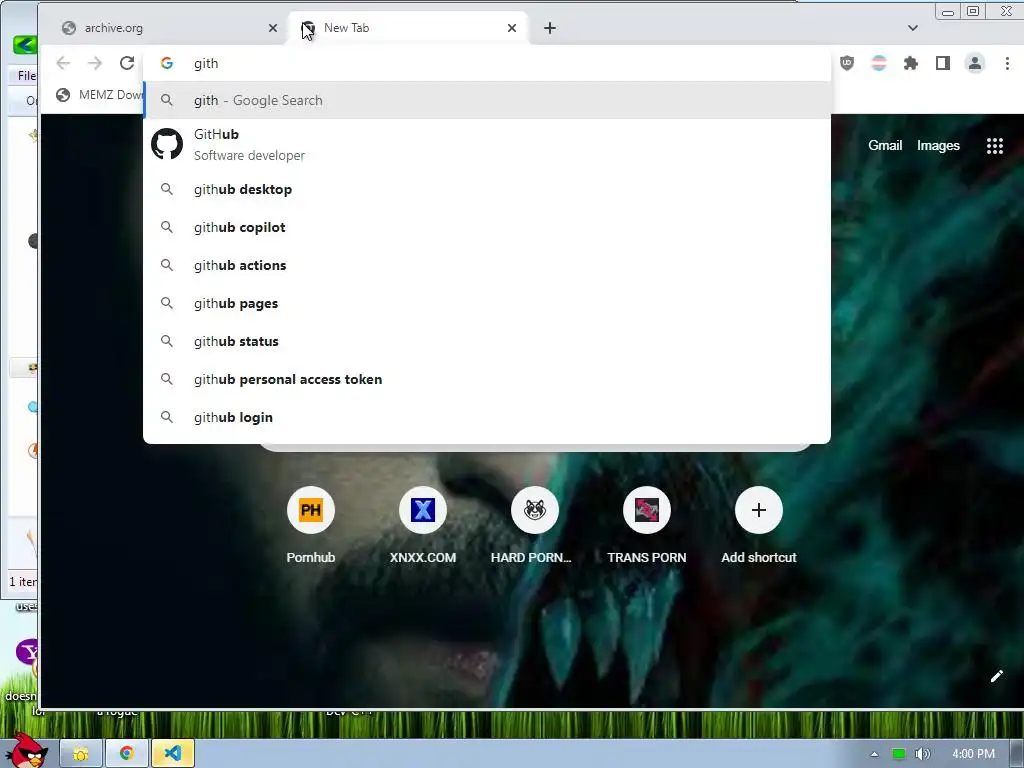Screen dimensions: 1024x768
Task: Open the Google apps grid
Action: 995,146
